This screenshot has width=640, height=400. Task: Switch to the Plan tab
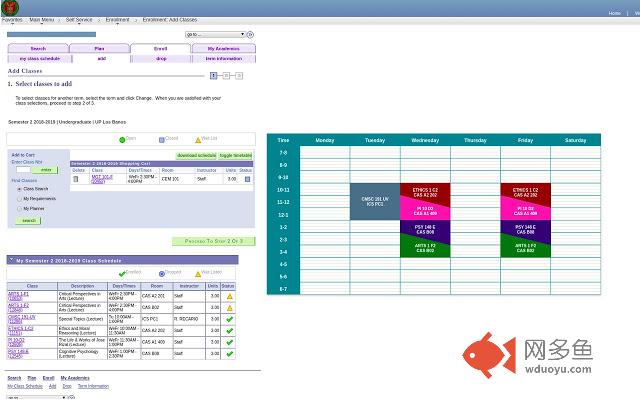point(99,49)
